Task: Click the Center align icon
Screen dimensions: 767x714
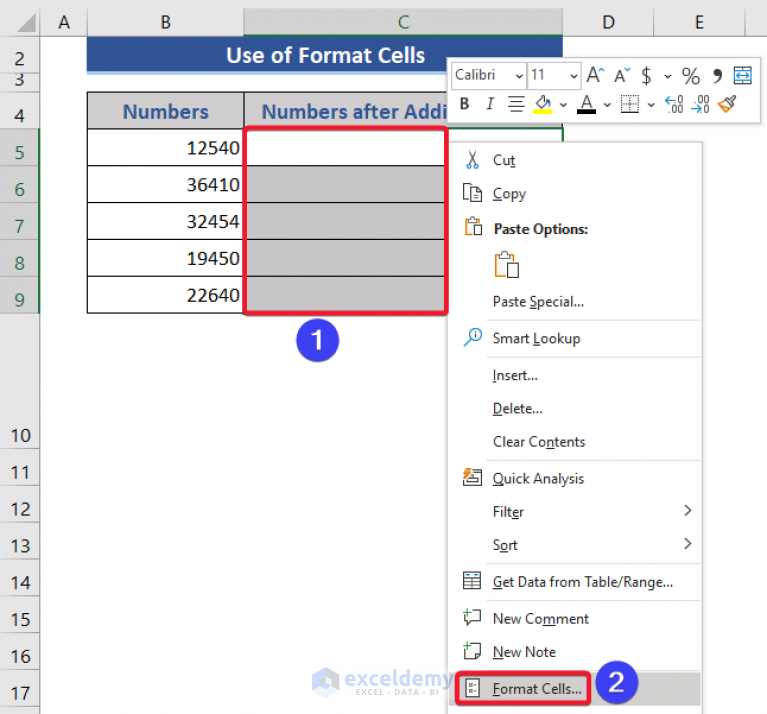Action: (516, 104)
